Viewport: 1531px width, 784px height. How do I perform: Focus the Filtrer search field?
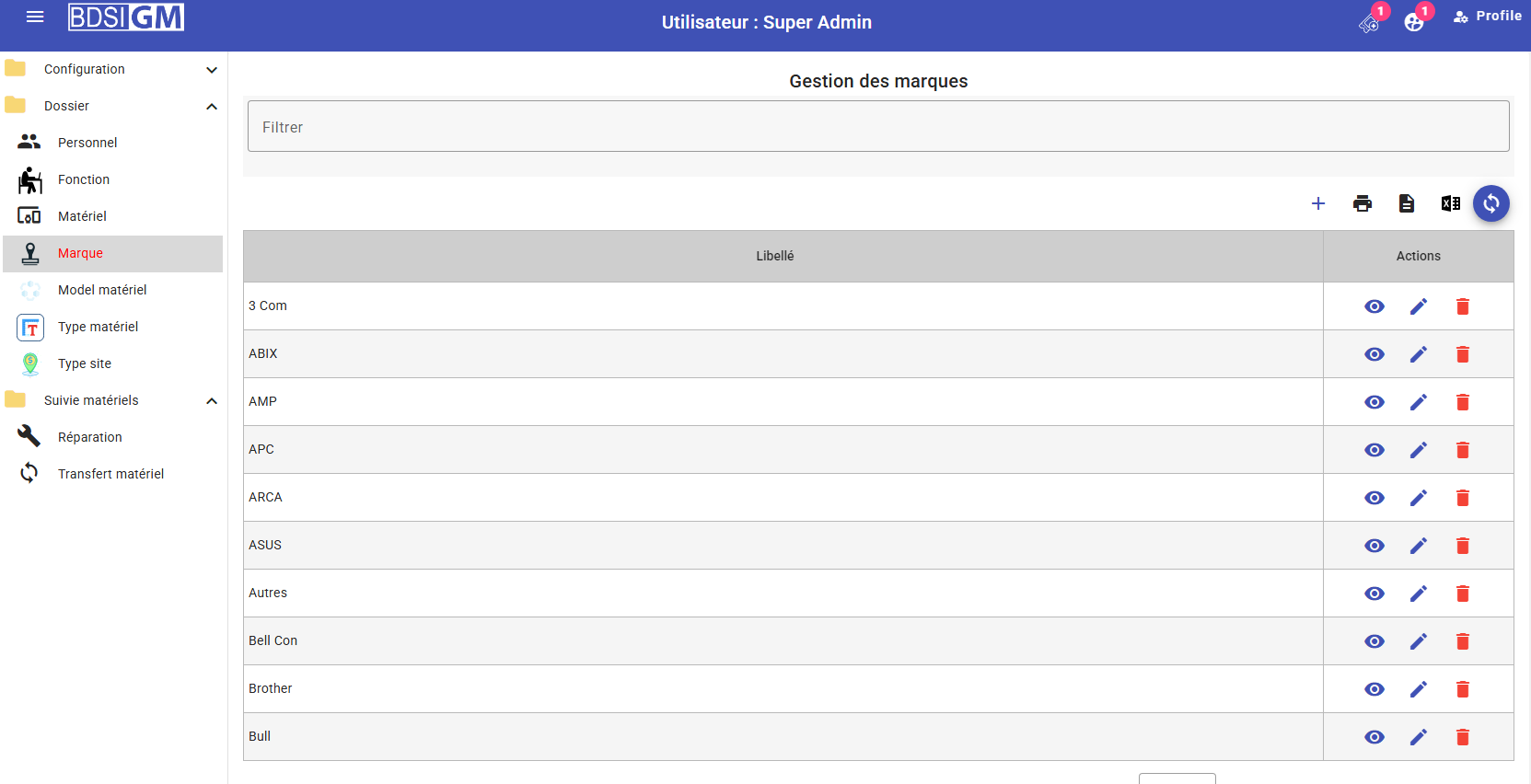click(x=878, y=126)
